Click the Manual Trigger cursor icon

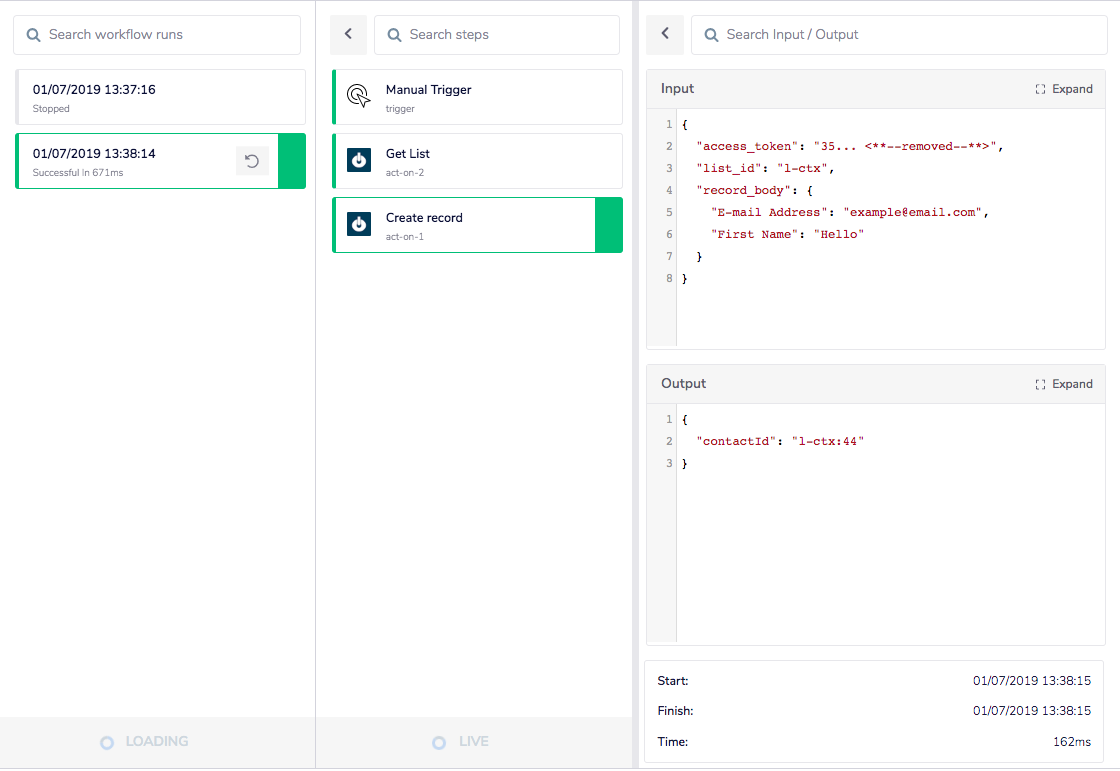[x=358, y=96]
